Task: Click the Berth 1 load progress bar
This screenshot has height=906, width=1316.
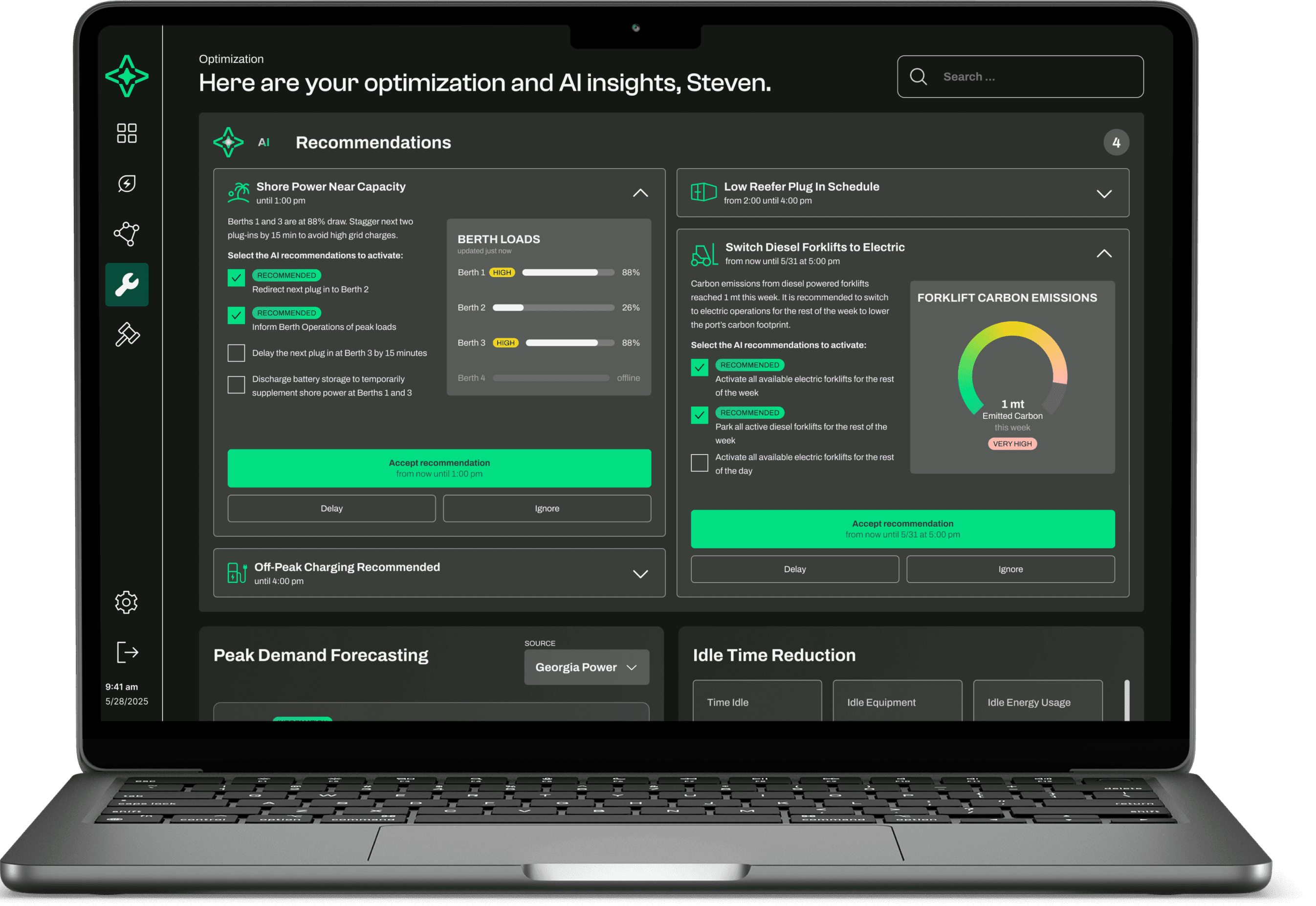Action: coord(568,273)
